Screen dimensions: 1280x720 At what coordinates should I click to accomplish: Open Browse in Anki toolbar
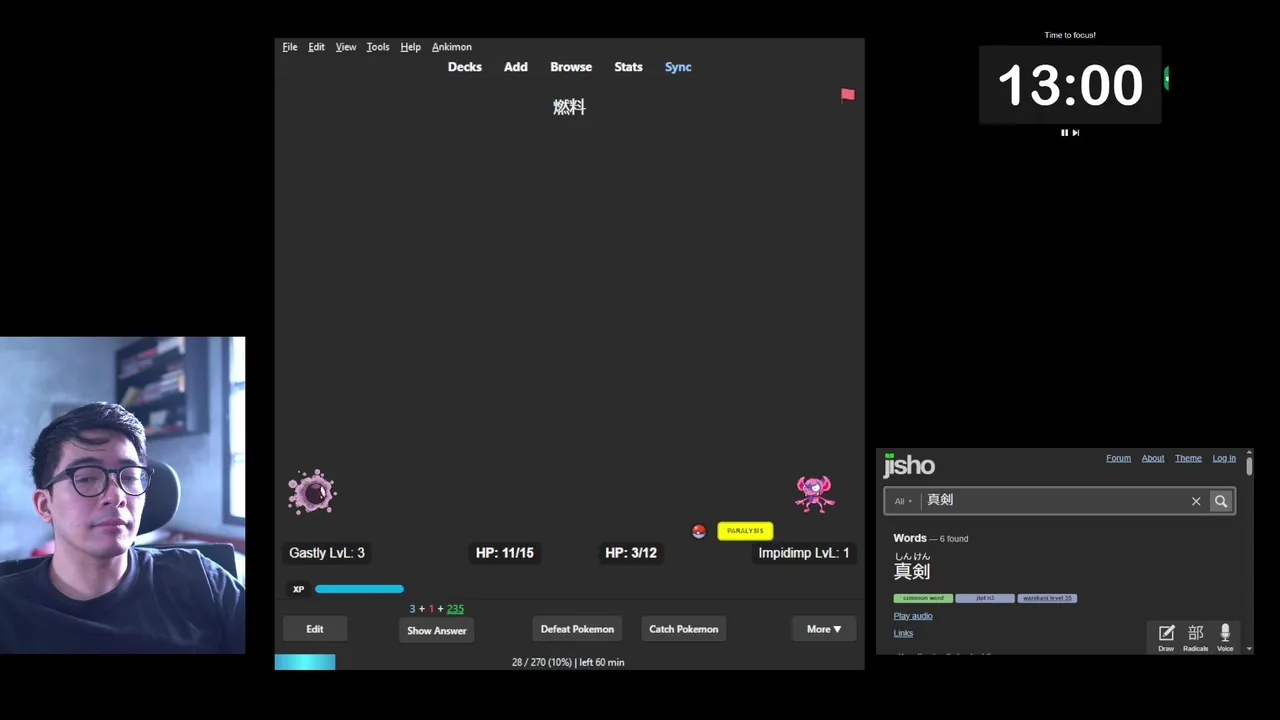click(571, 67)
